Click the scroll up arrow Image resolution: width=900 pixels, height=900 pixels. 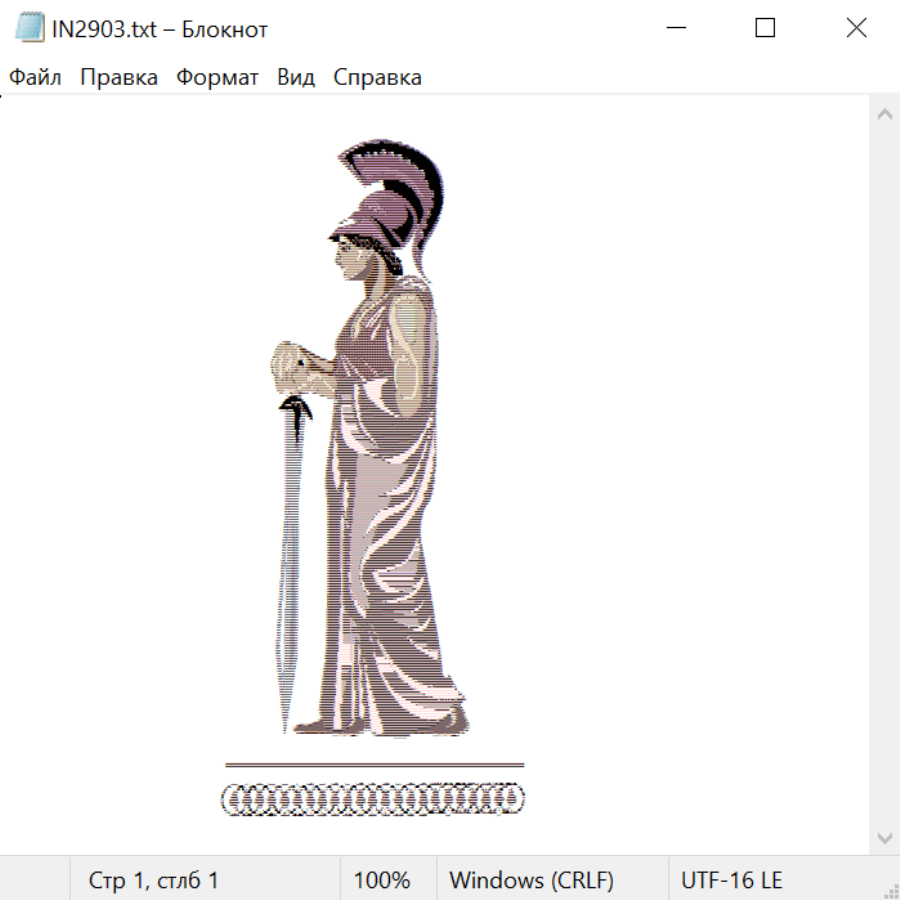tap(884, 114)
